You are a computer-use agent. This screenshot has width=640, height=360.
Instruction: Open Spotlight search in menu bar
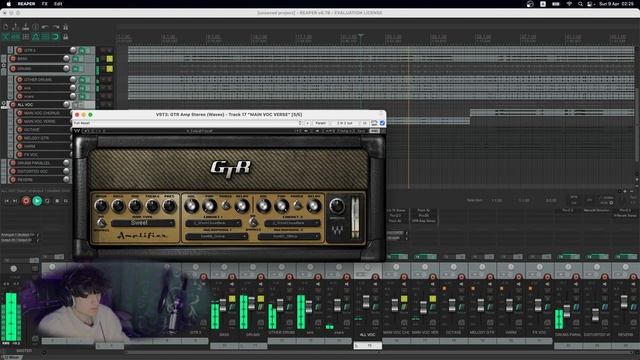(x=580, y=4)
